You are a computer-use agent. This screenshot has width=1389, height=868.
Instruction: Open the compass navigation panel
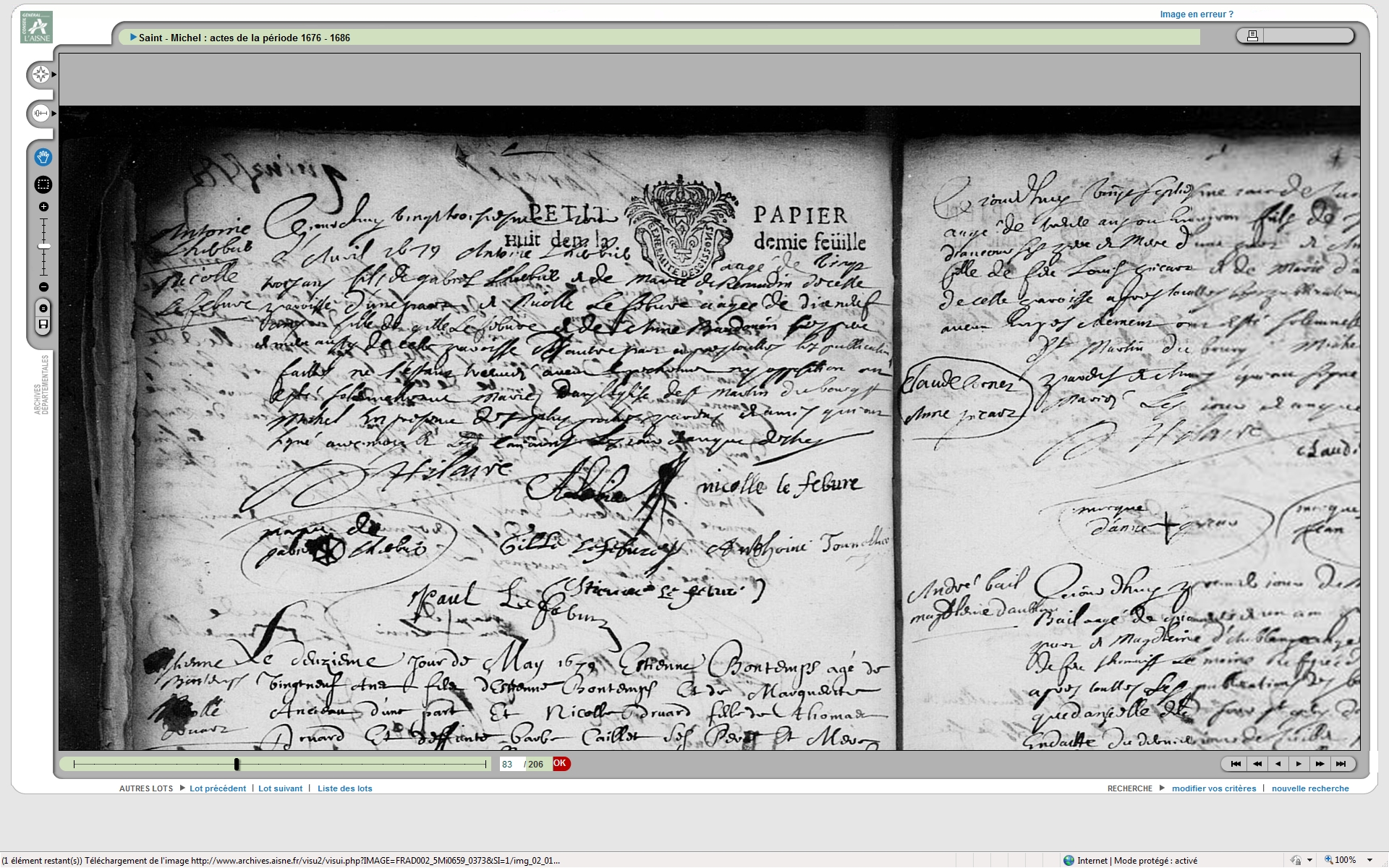[x=41, y=75]
